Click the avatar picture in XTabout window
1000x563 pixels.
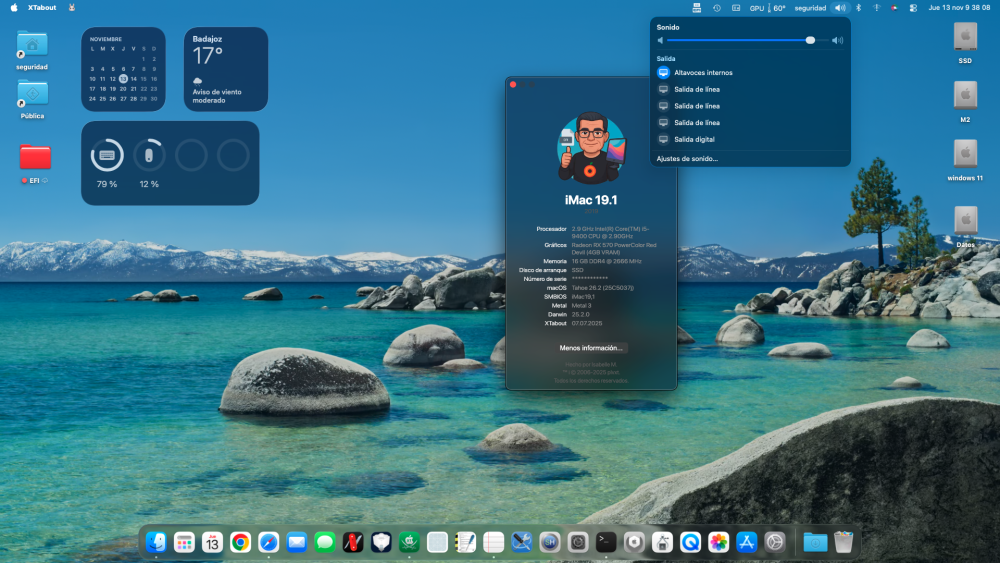tap(591, 148)
